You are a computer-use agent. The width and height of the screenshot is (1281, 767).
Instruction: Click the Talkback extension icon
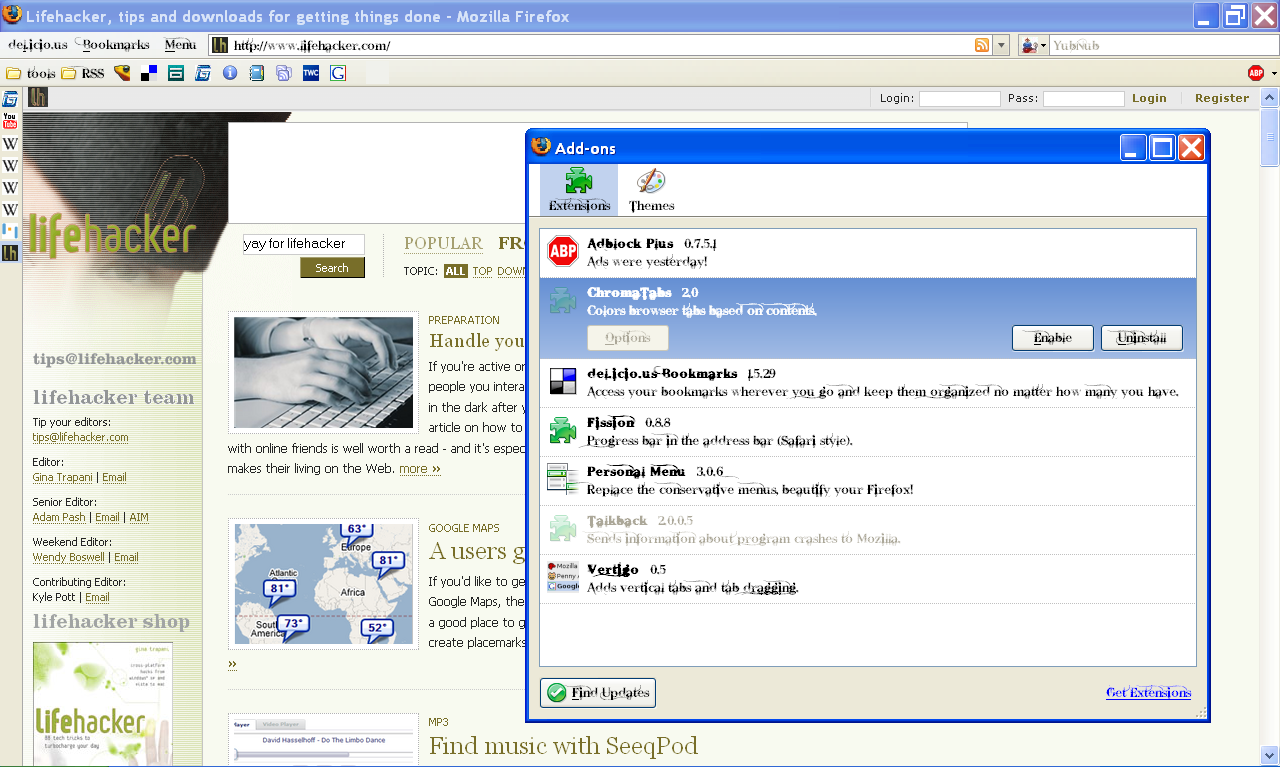[563, 527]
